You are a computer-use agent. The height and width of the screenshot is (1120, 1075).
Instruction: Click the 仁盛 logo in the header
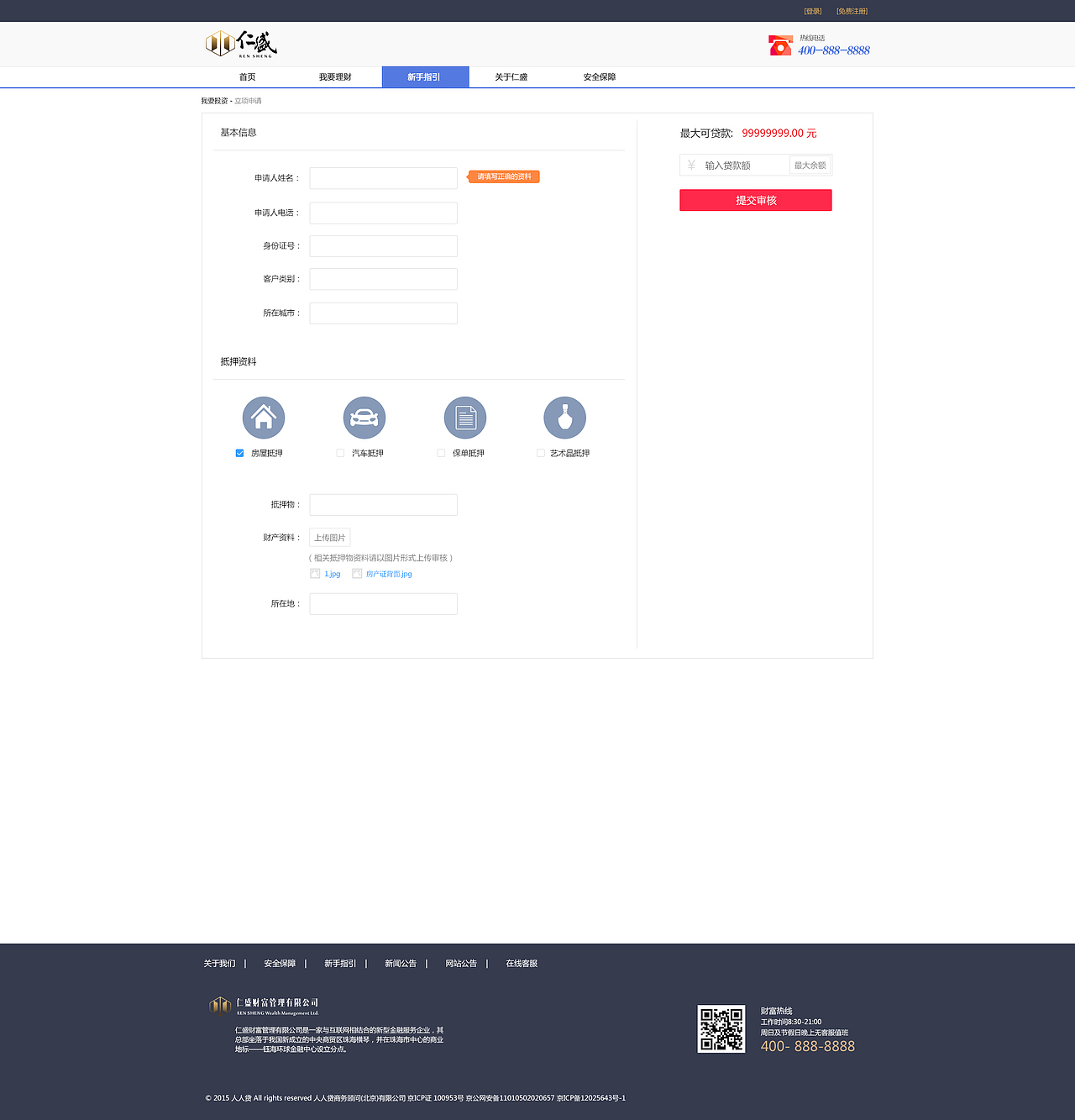241,44
